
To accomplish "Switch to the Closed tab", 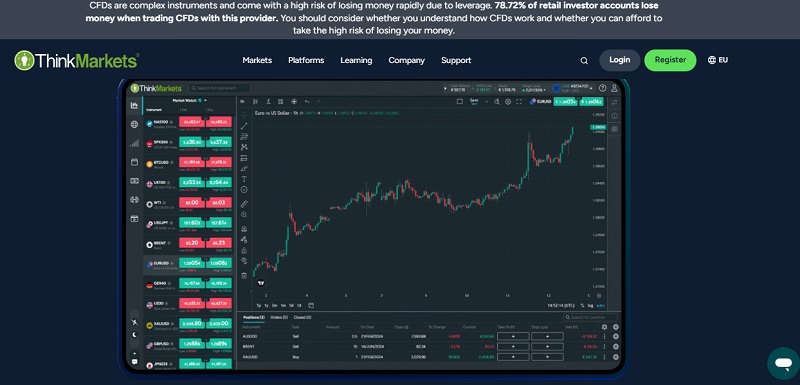I will pyautogui.click(x=303, y=317).
